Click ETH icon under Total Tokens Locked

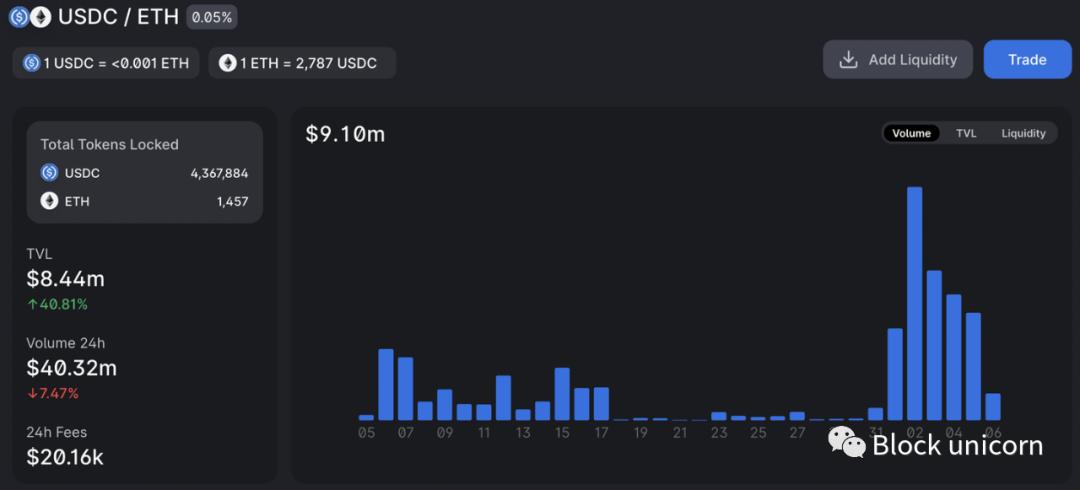[49, 201]
